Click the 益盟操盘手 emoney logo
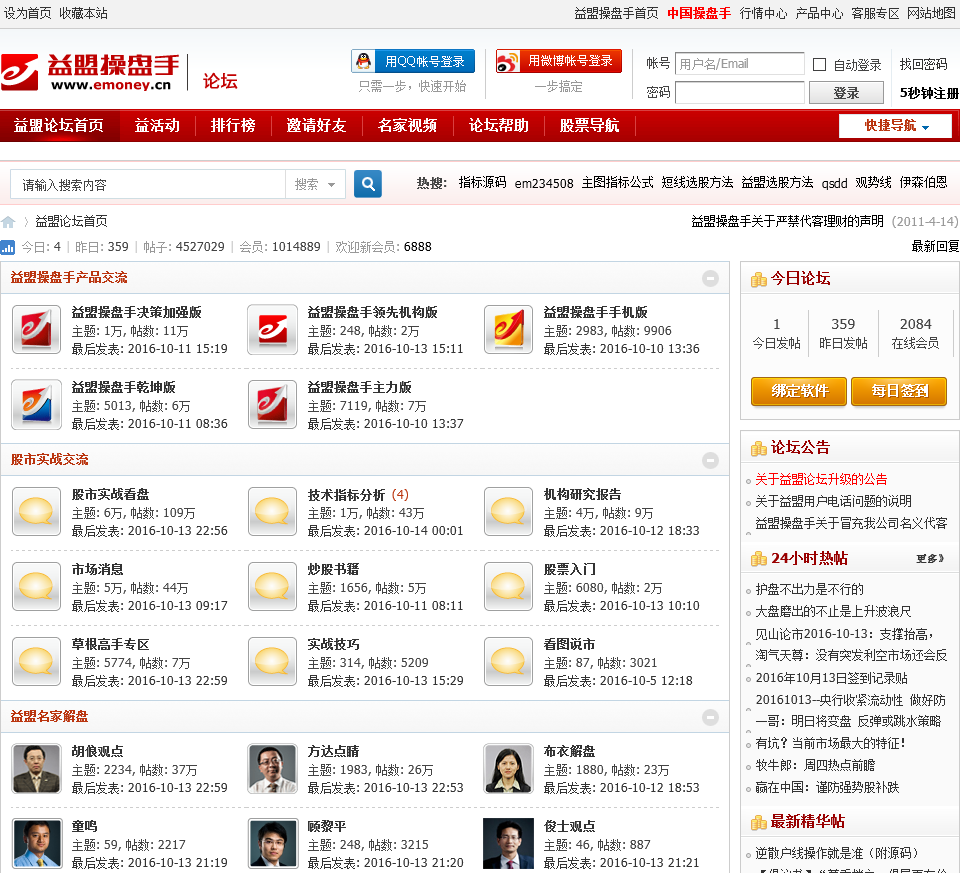The image size is (960, 873). point(91,72)
